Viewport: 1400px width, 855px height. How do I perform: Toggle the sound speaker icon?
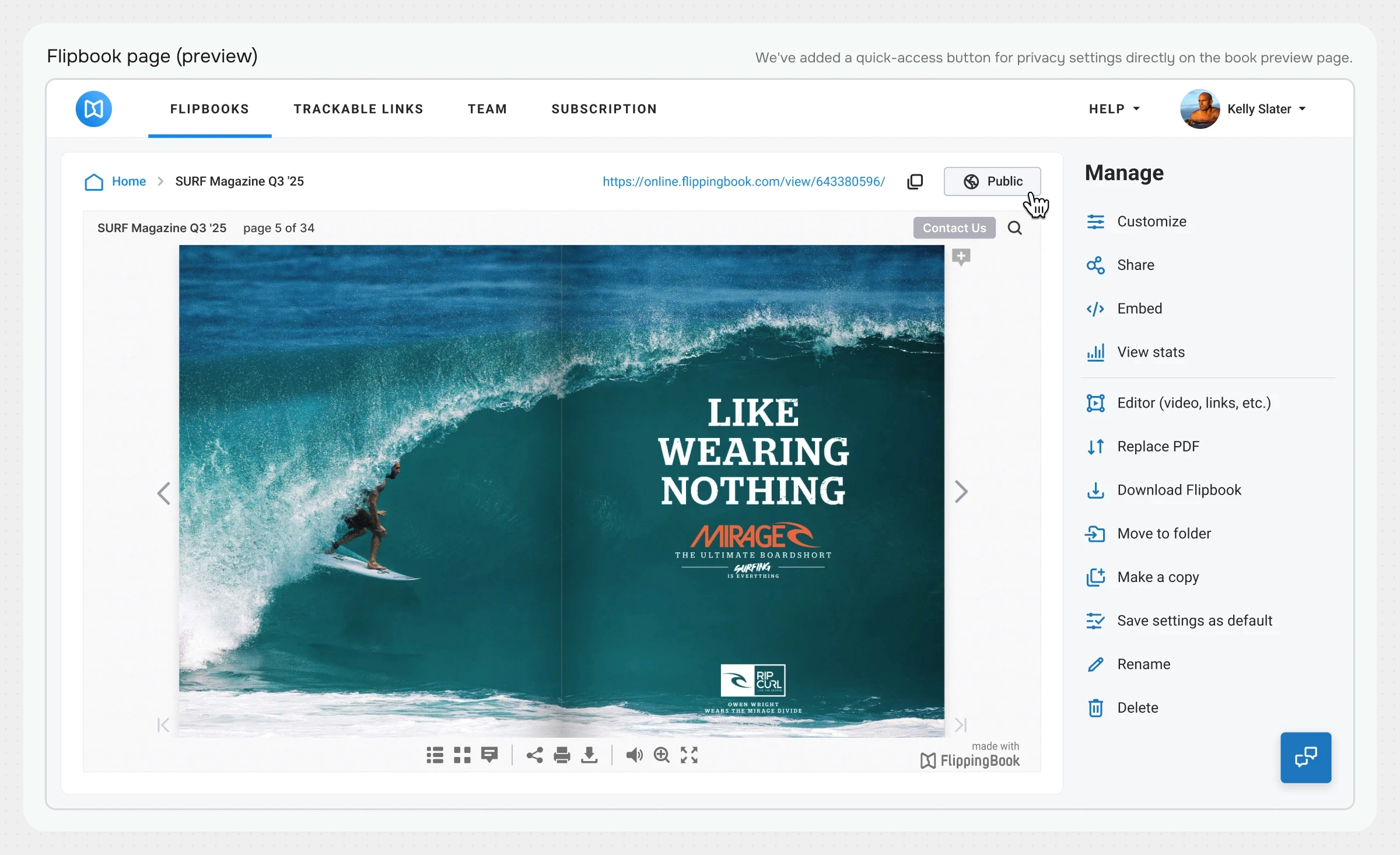(x=634, y=755)
